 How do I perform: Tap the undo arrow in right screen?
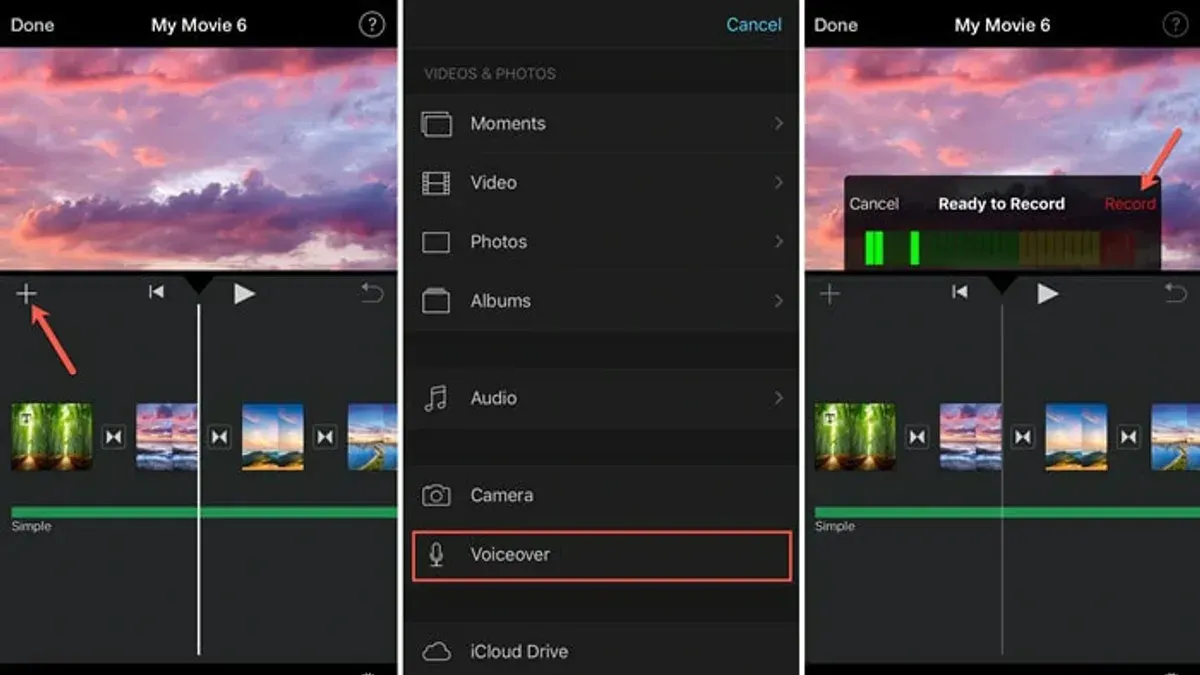tap(1175, 293)
